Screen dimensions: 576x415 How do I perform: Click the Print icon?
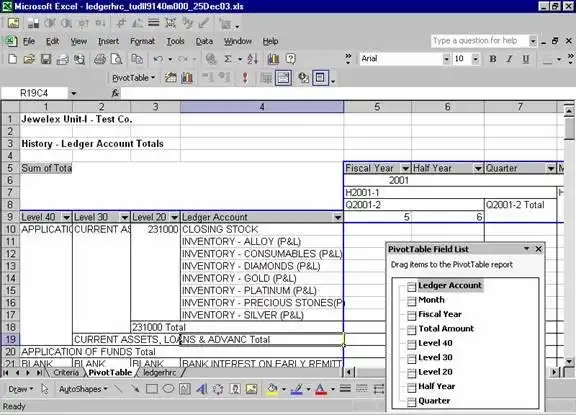pyautogui.click(x=100, y=59)
